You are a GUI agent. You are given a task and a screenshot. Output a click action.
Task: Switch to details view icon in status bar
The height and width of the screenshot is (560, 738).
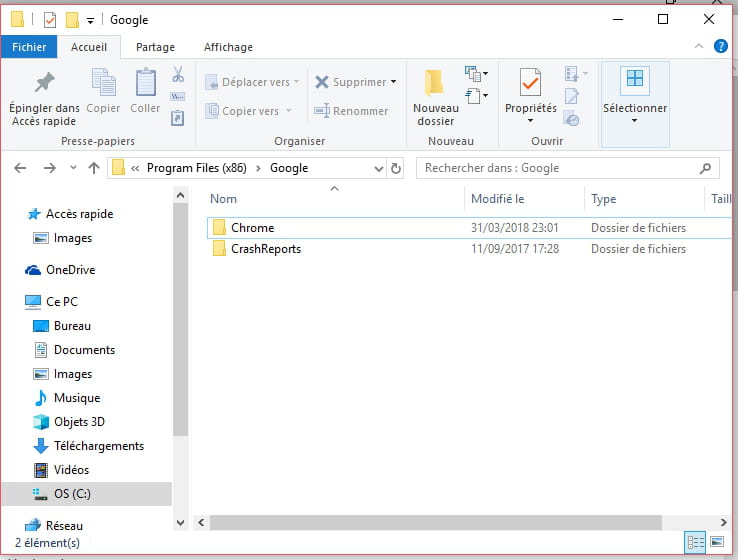tap(695, 543)
